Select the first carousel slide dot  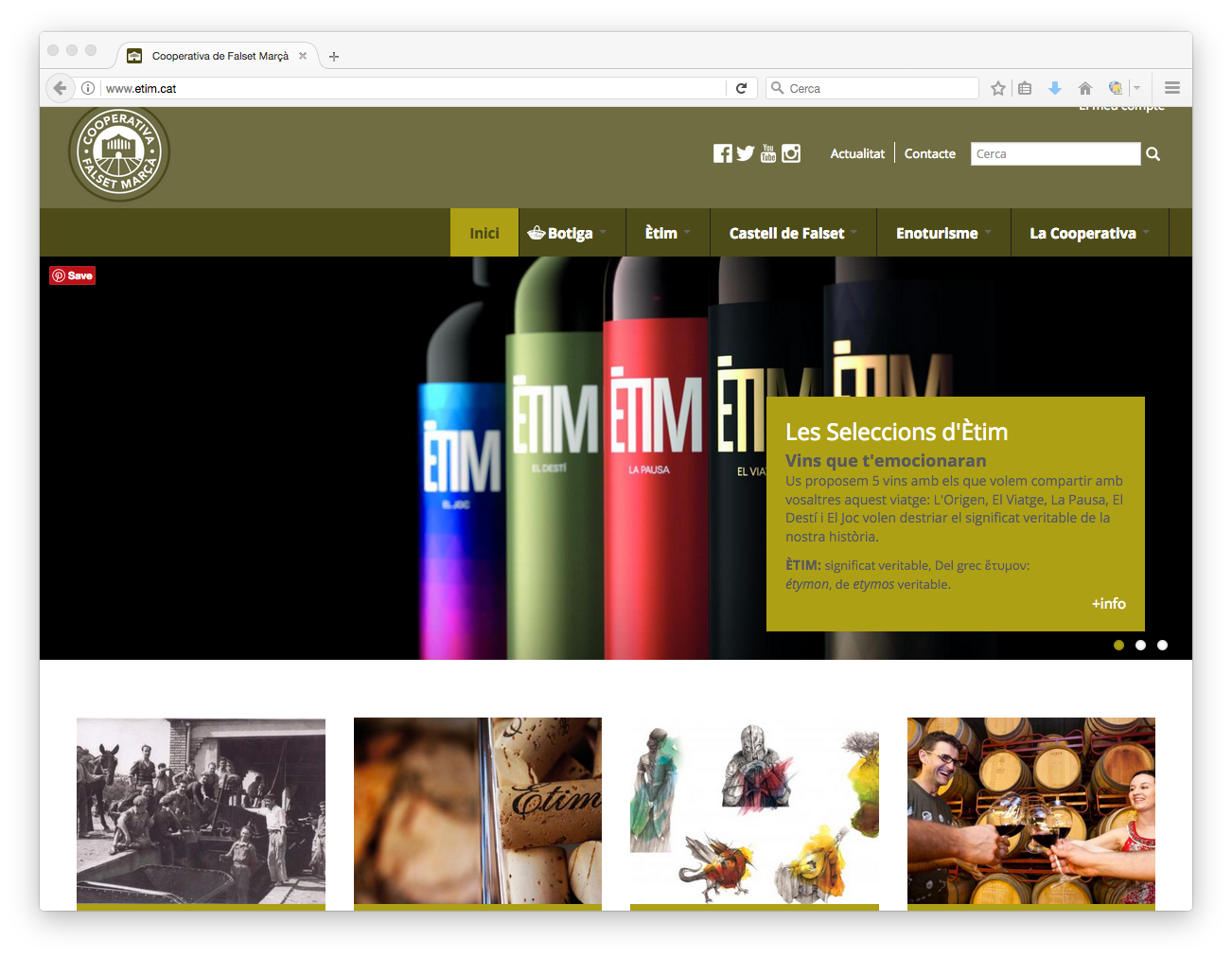[x=1118, y=645]
